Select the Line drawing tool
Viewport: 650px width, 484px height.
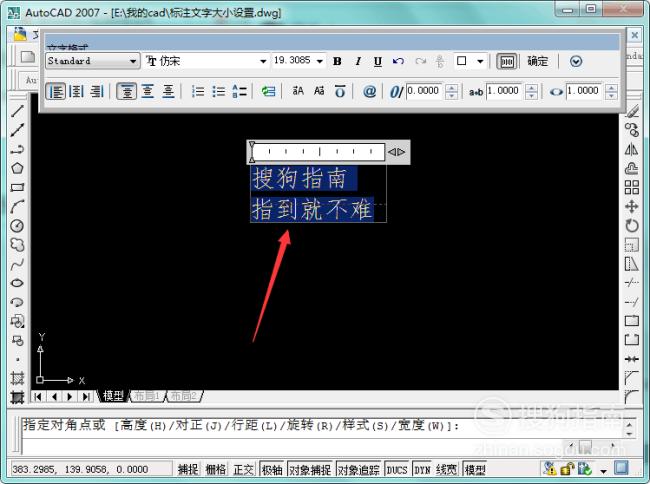[x=17, y=111]
